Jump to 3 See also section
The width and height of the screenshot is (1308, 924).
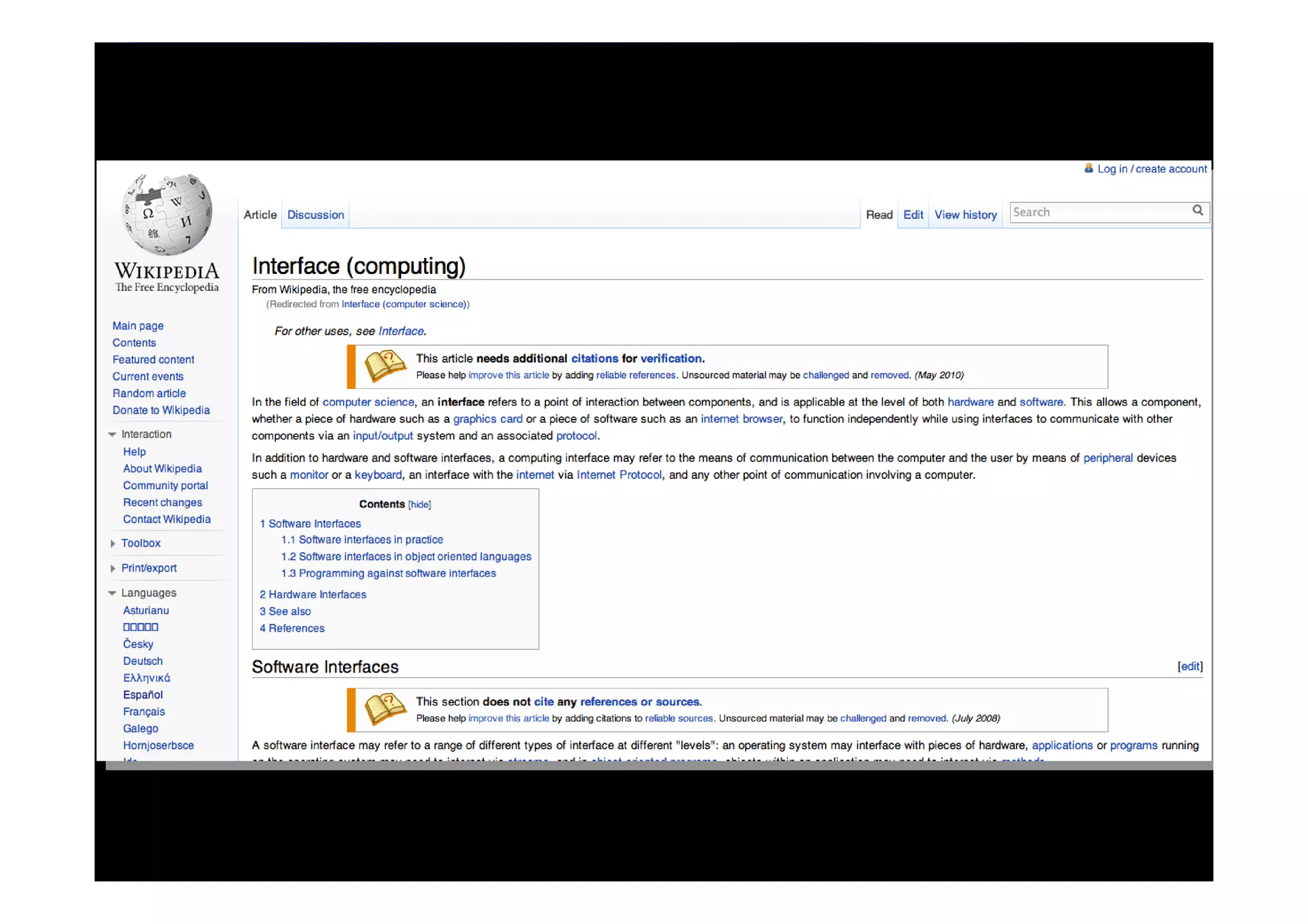[285, 611]
